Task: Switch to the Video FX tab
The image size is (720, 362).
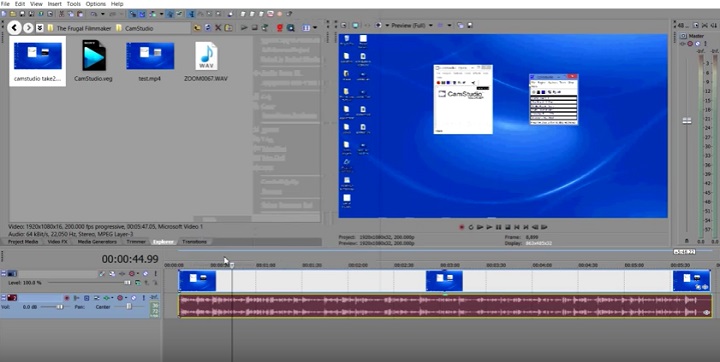Action: pos(58,242)
